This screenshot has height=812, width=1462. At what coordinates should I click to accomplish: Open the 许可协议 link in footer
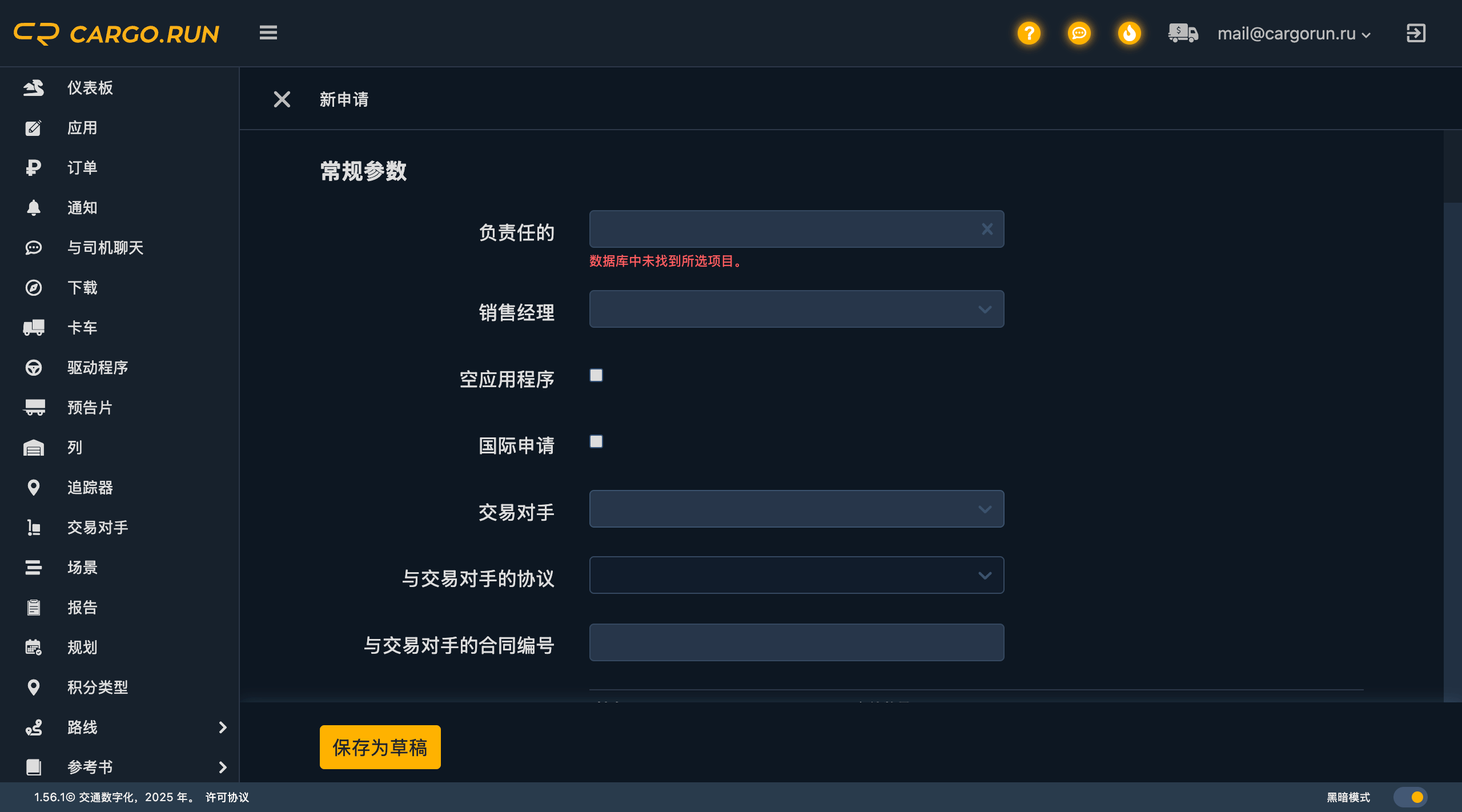coord(227,797)
